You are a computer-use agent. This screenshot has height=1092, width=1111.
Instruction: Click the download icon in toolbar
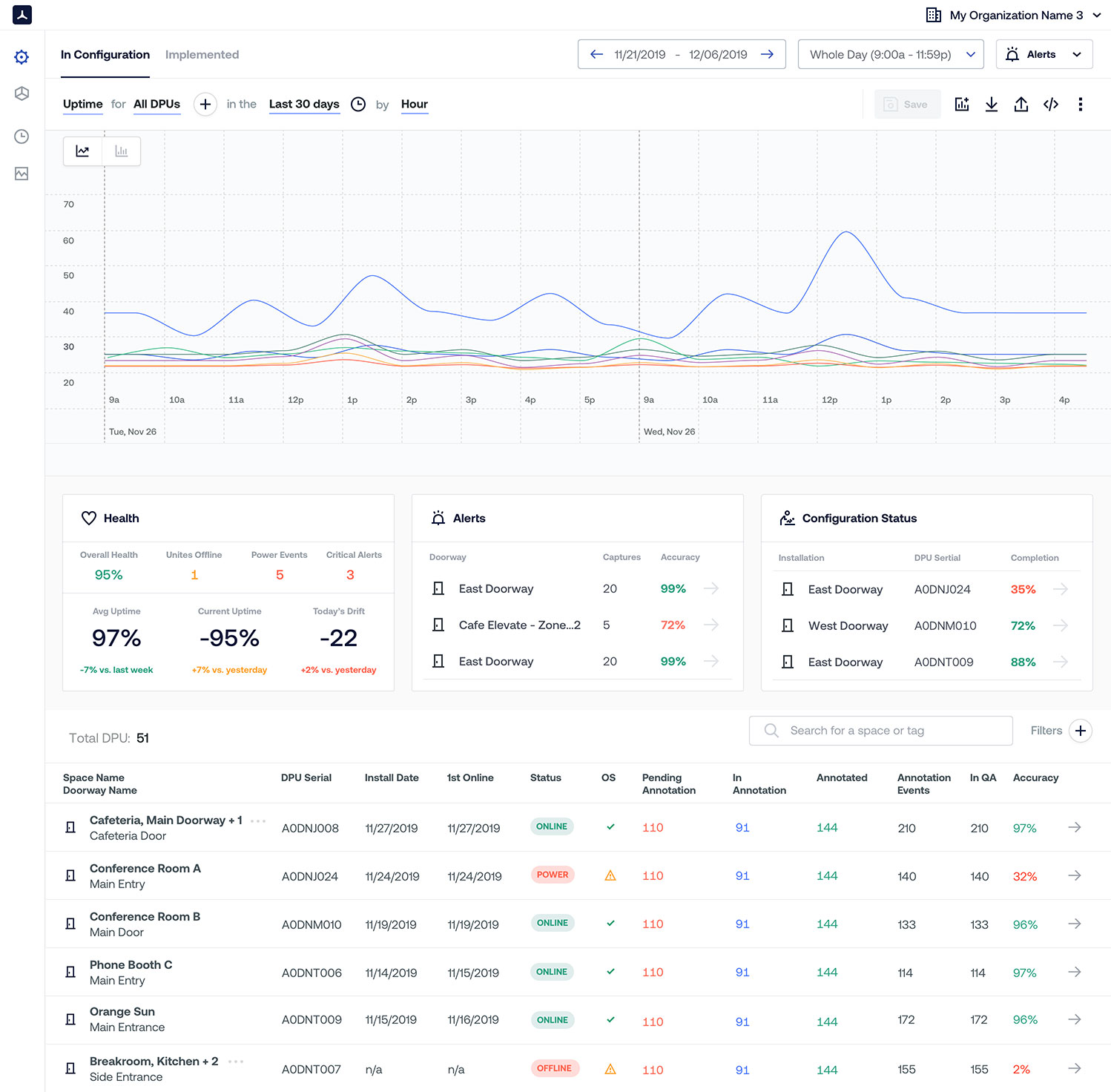coord(991,105)
